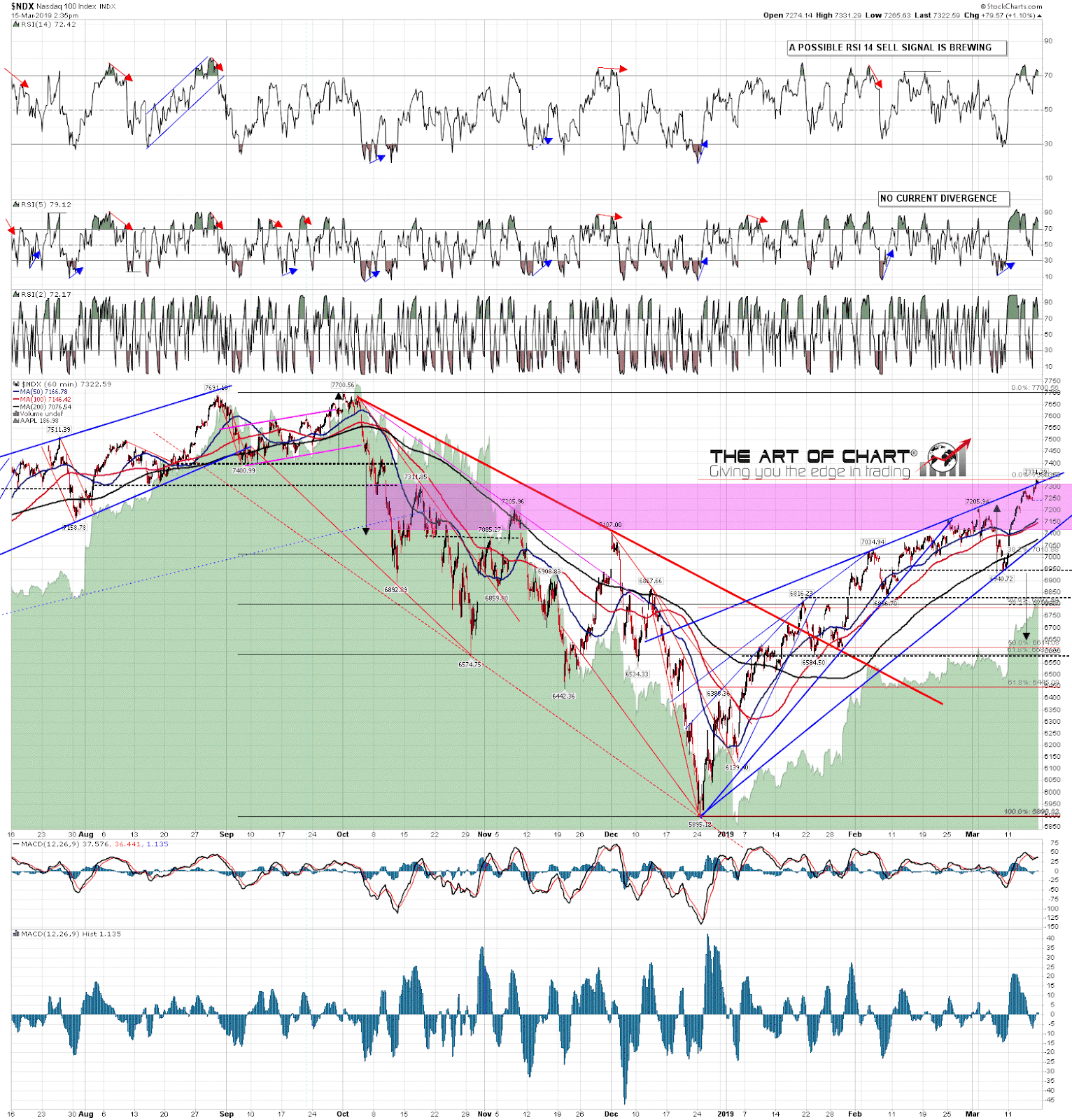The image size is (1072, 1120).
Task: Click the 2019 label under price chart
Action: coord(726,834)
